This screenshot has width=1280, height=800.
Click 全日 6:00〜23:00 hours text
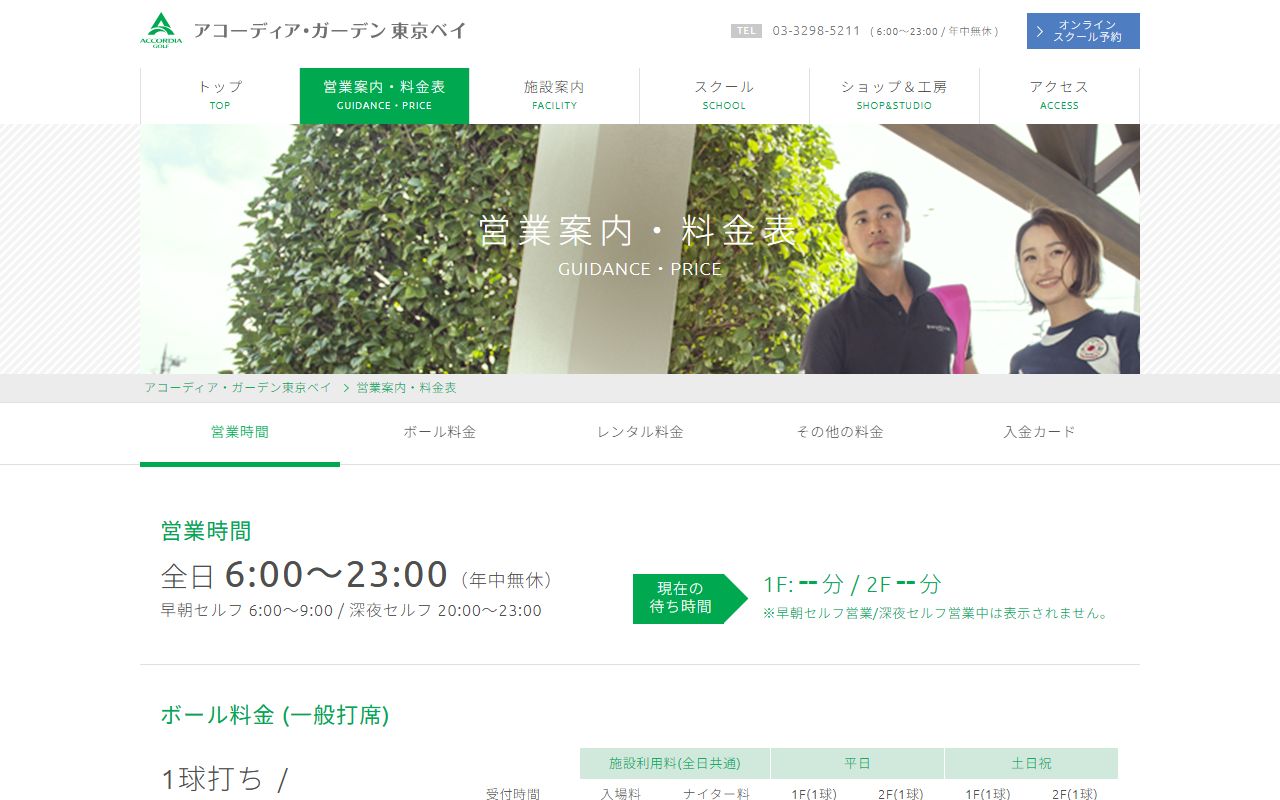[x=357, y=575]
